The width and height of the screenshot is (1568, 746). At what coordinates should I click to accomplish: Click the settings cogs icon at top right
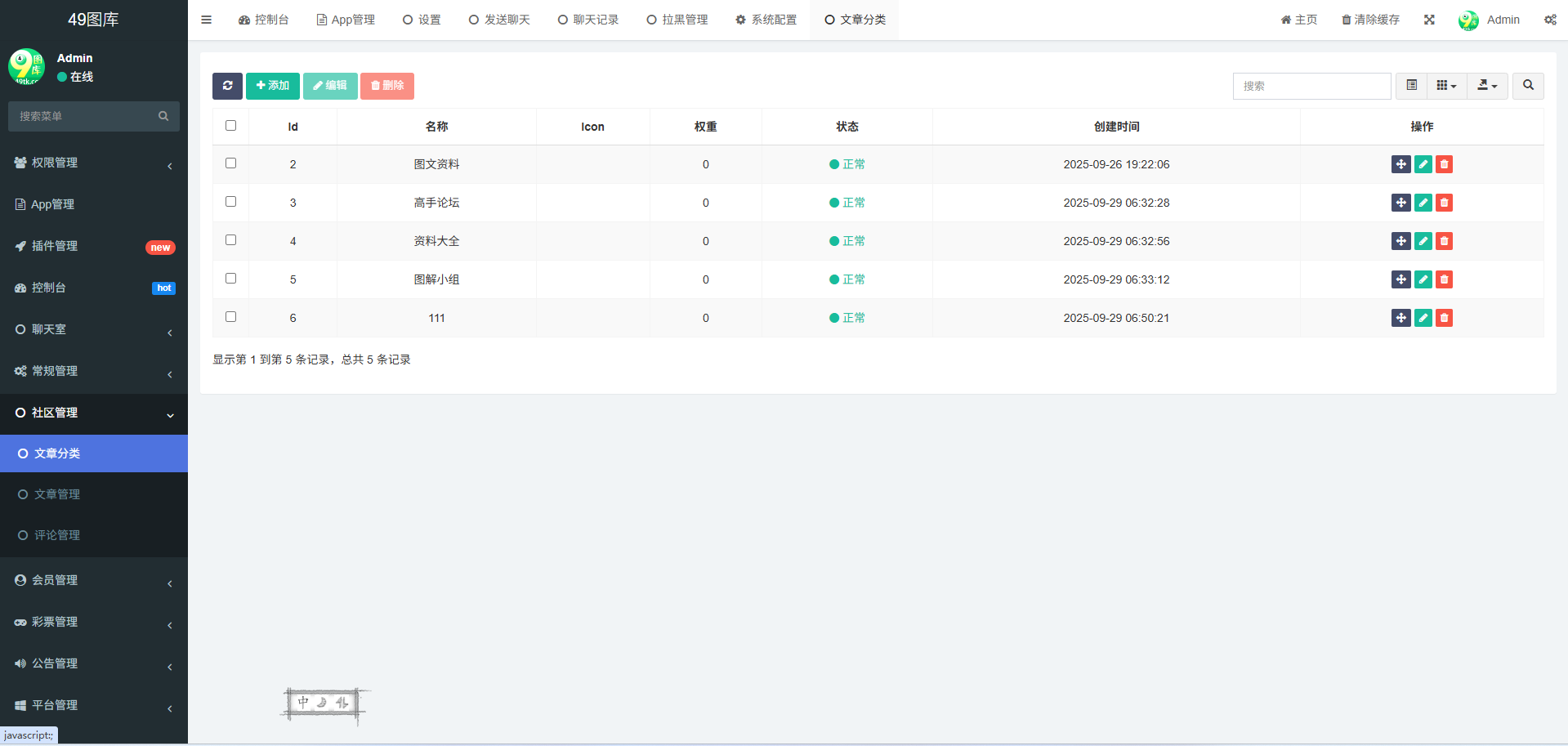click(x=1550, y=20)
